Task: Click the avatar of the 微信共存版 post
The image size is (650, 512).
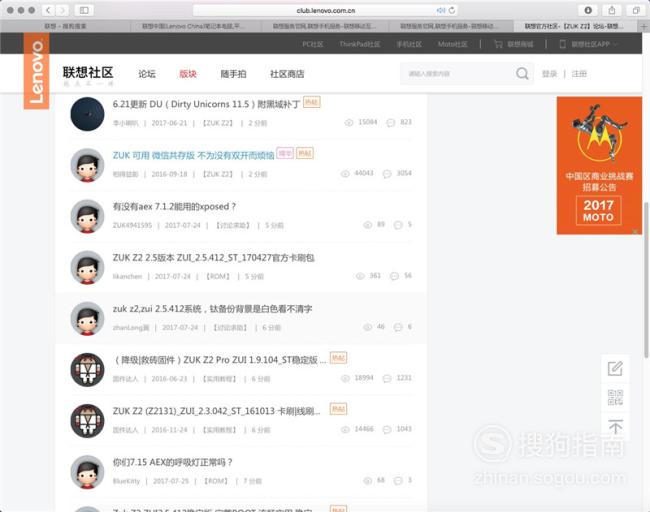Action: [87, 165]
